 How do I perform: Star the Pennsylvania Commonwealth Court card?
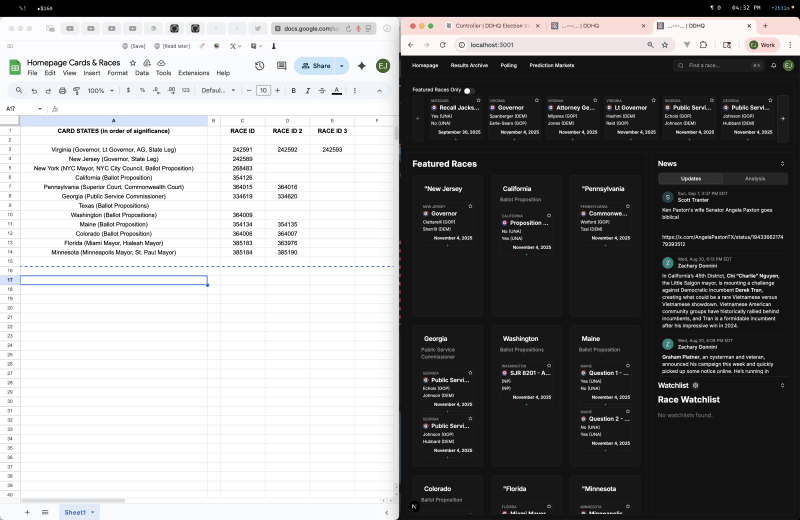click(x=628, y=206)
